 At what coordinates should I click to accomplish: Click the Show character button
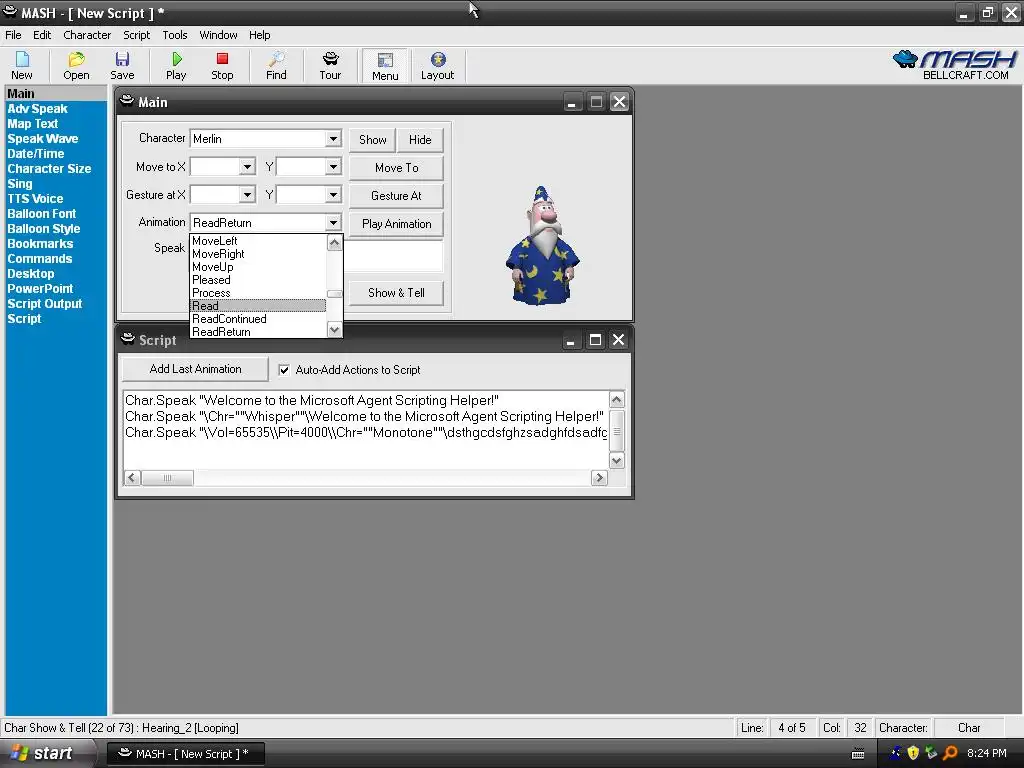pyautogui.click(x=372, y=140)
